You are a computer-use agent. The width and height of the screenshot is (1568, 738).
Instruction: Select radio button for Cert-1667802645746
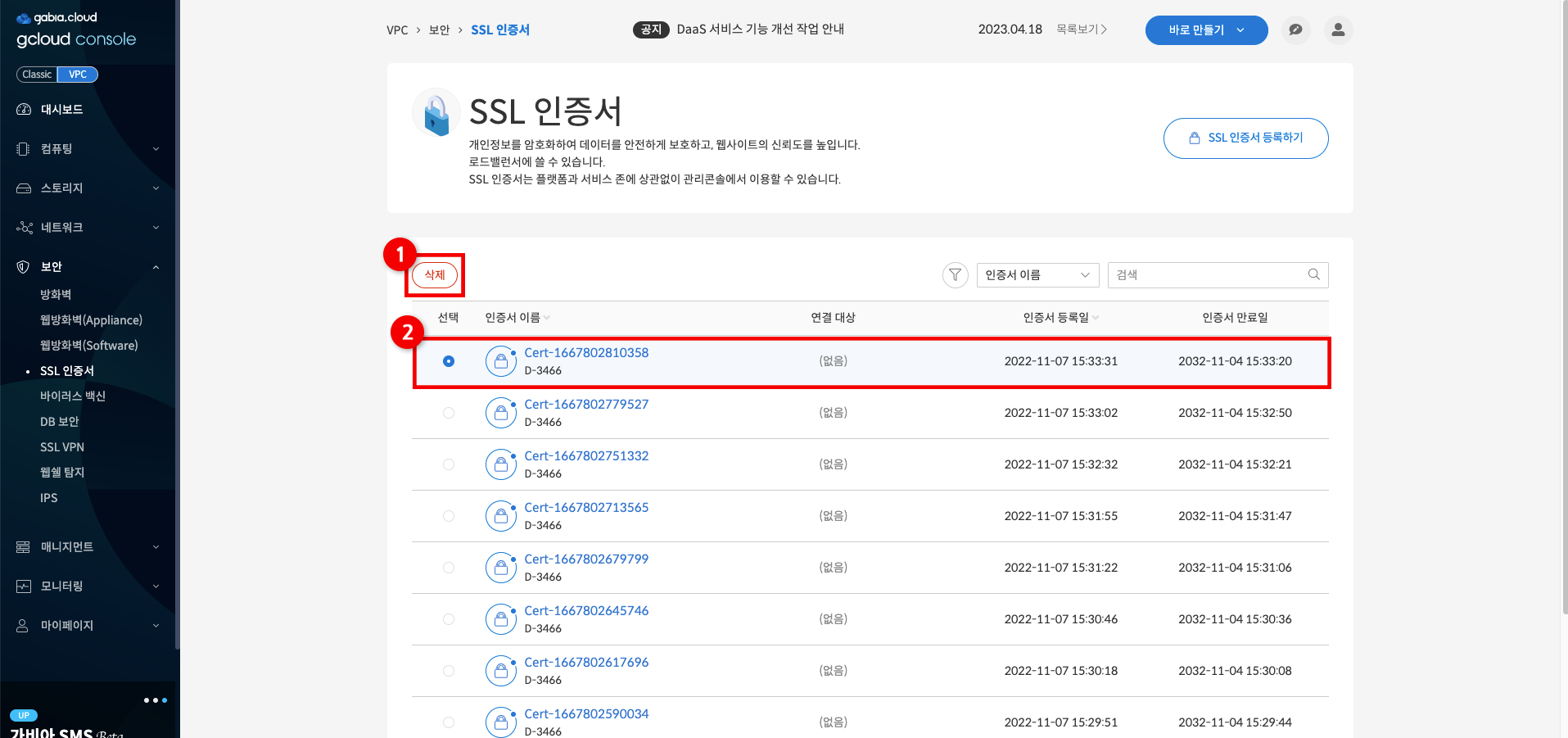449,619
